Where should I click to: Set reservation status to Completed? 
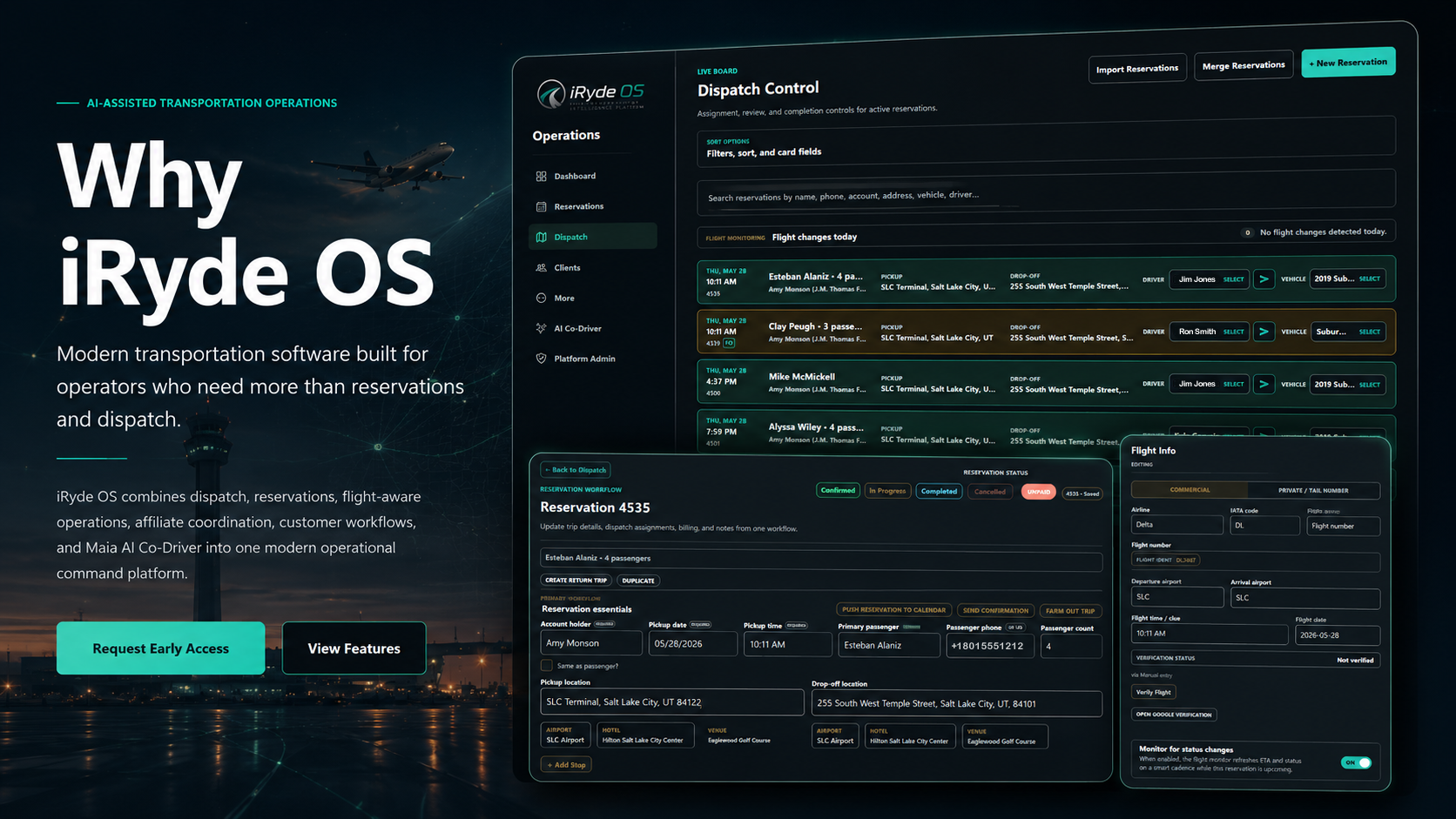pos(939,491)
